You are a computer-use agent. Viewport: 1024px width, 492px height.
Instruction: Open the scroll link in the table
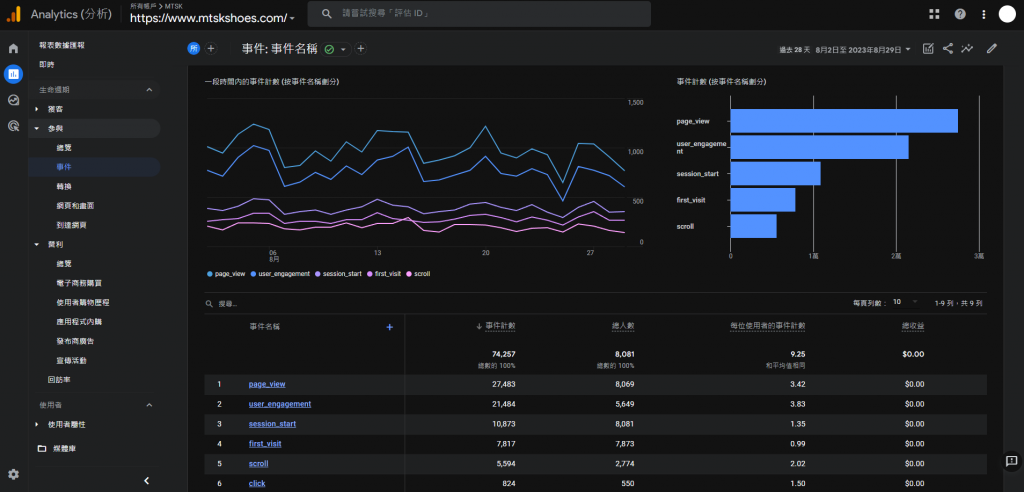[x=259, y=464]
